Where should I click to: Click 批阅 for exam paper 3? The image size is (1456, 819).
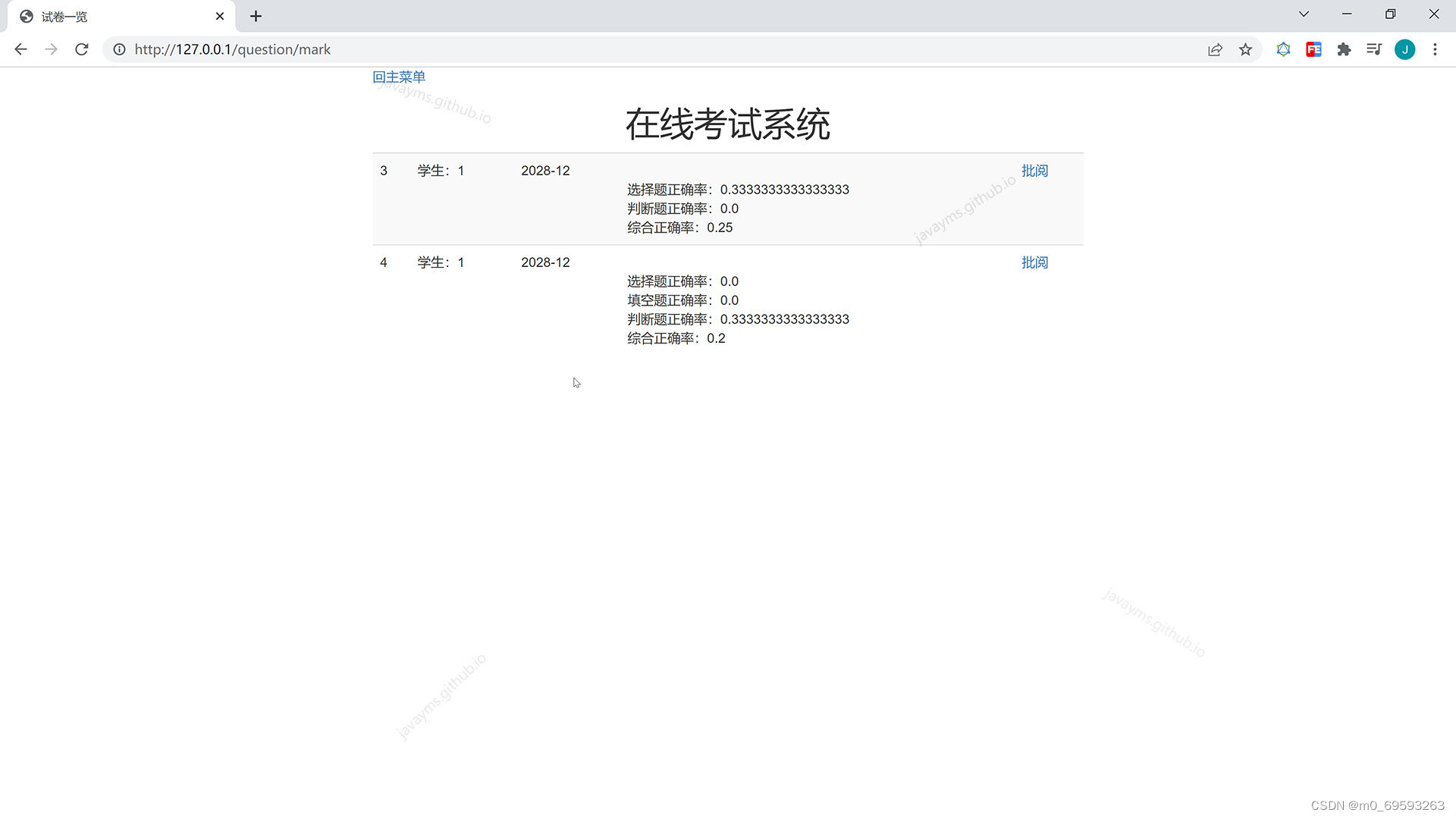click(x=1034, y=171)
